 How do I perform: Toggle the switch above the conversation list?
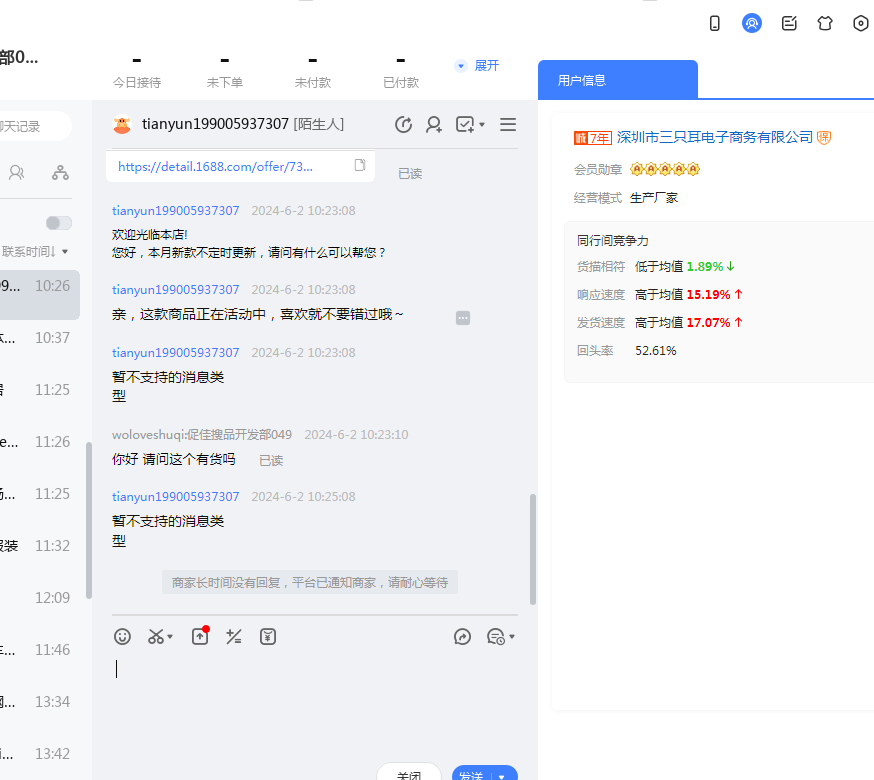(59, 223)
